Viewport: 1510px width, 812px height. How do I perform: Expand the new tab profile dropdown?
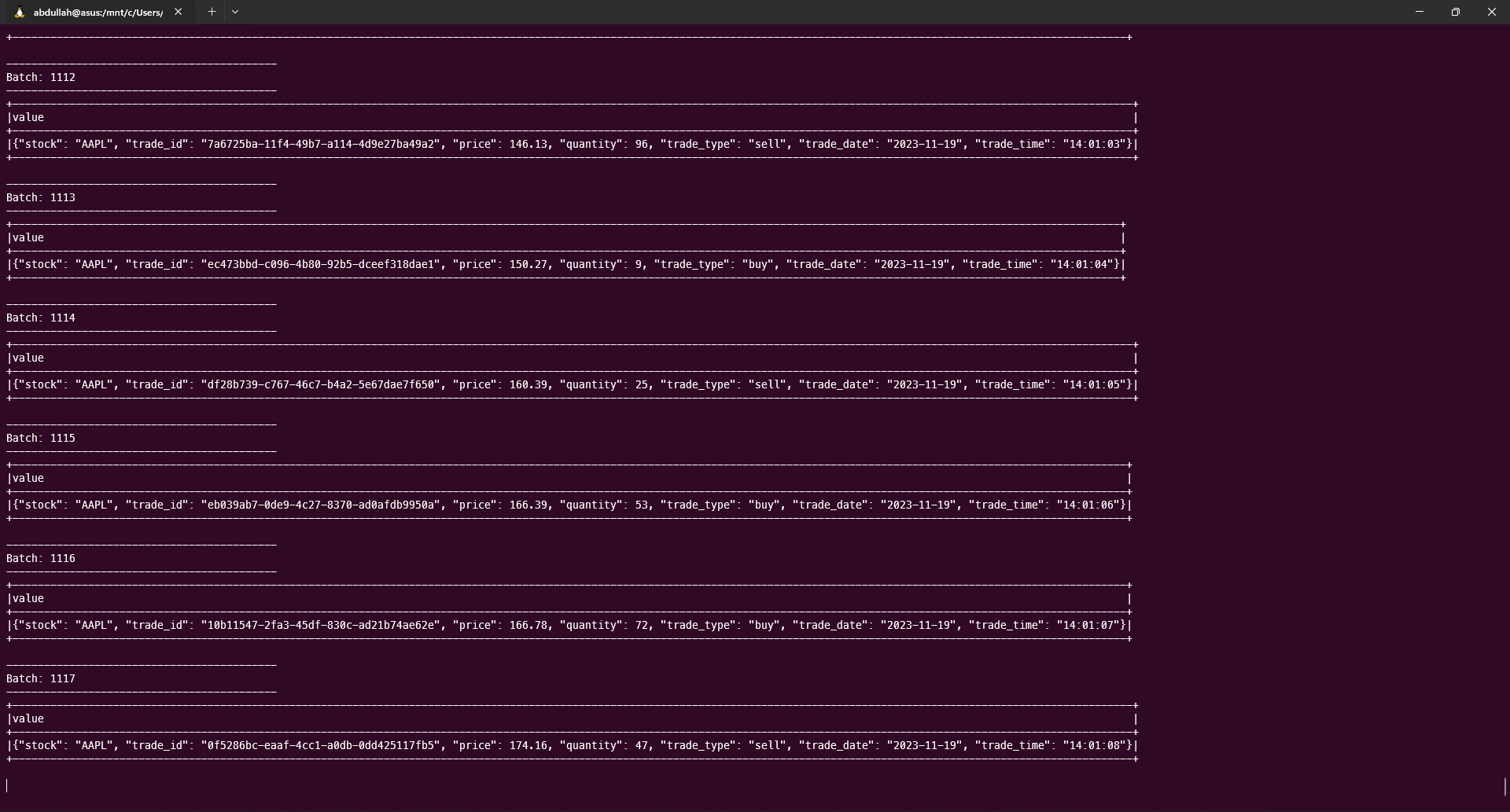point(235,12)
